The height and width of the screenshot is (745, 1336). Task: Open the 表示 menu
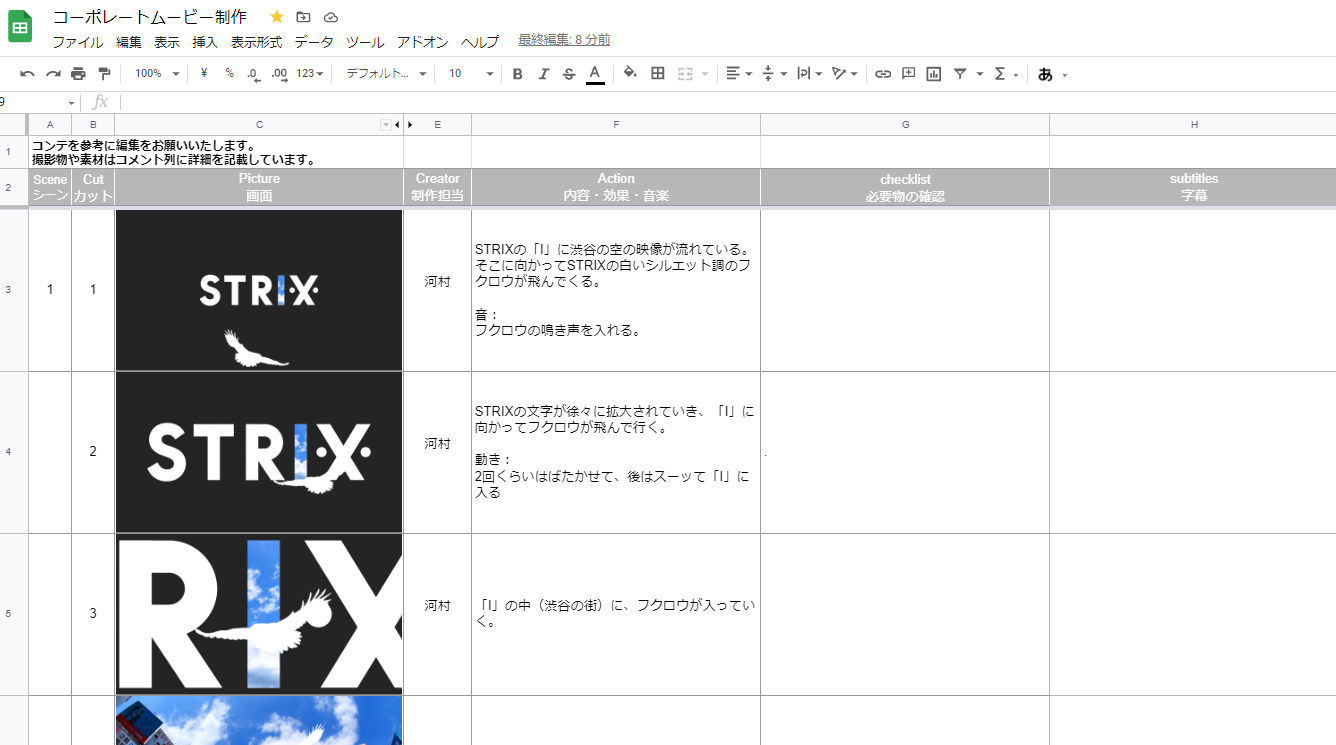(x=167, y=42)
